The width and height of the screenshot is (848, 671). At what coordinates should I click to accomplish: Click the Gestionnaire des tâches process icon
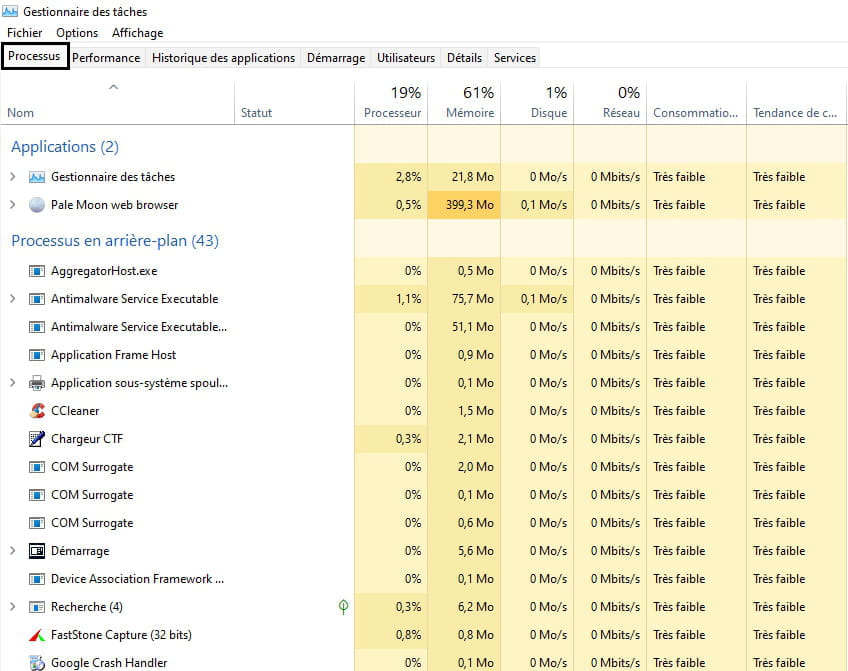37,177
